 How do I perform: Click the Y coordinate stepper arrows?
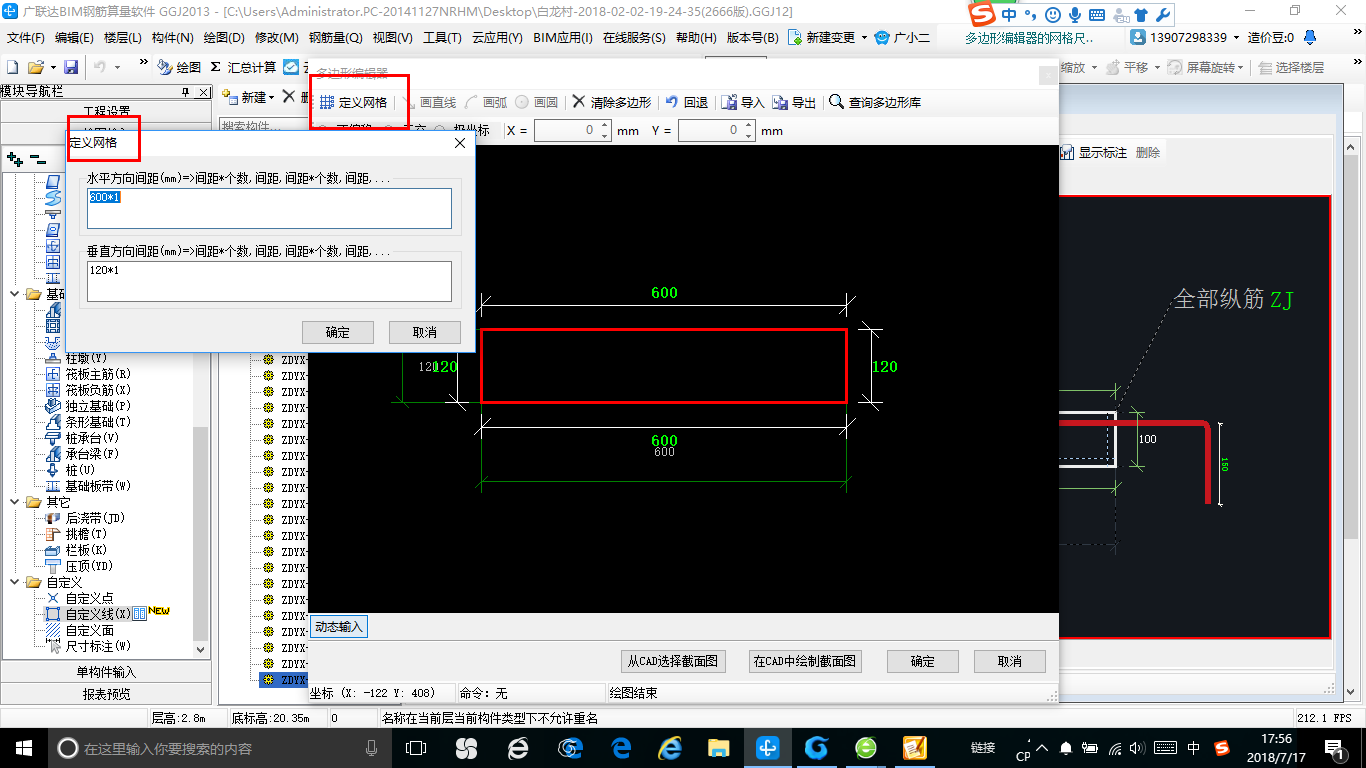click(748, 130)
